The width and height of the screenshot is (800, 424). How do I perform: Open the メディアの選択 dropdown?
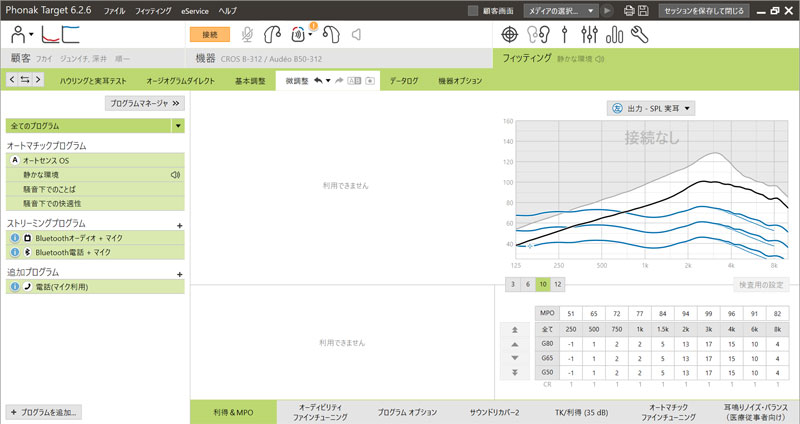coord(560,11)
